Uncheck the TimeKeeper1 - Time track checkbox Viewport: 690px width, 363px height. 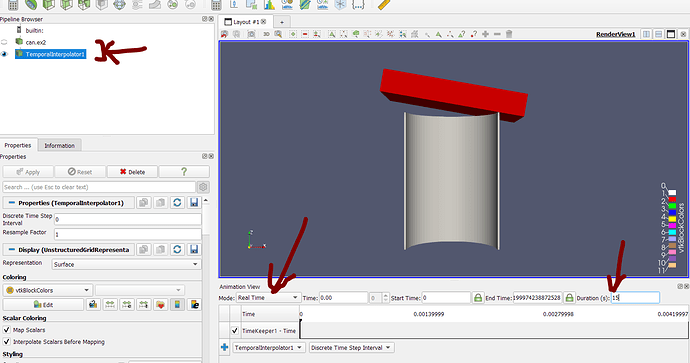(235, 330)
